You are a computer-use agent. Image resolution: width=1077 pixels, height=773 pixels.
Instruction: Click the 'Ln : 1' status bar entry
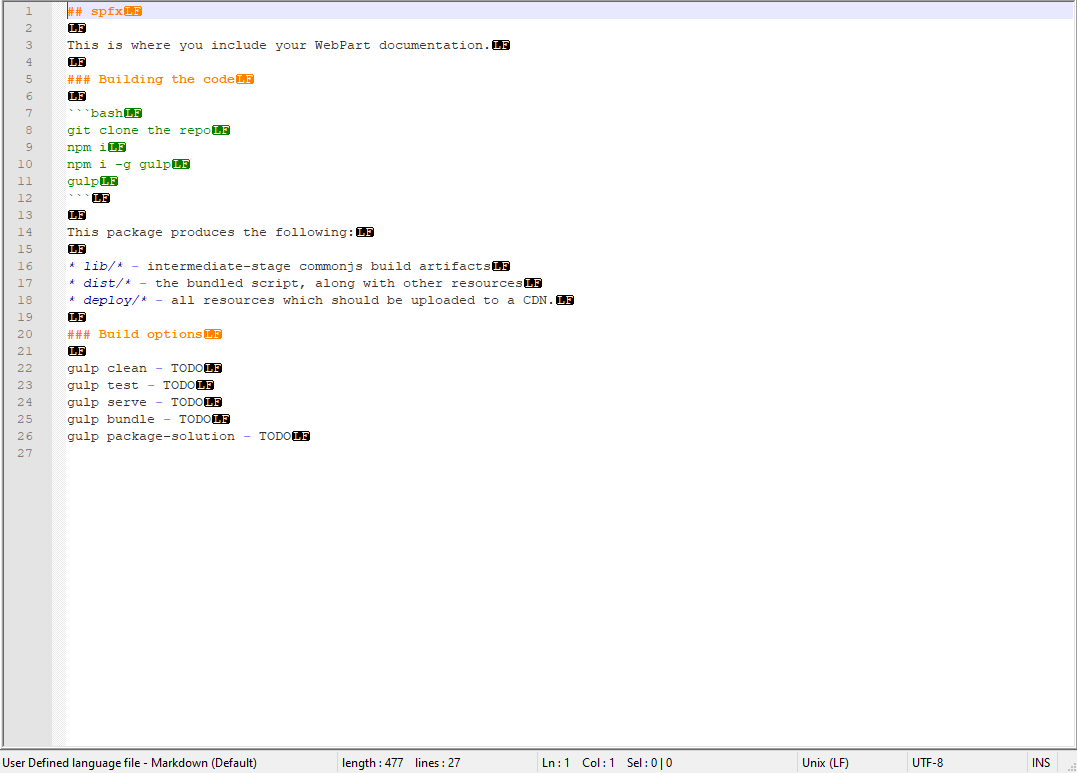click(556, 763)
